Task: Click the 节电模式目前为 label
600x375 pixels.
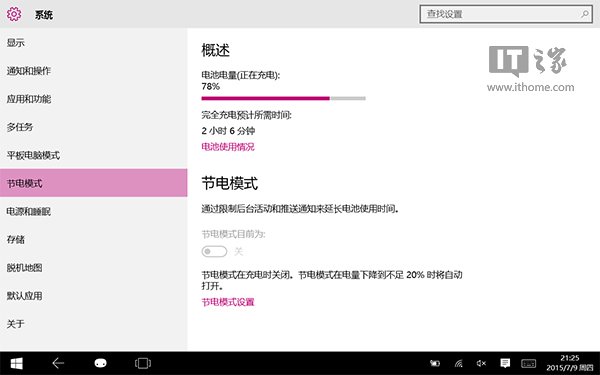Action: (233, 234)
